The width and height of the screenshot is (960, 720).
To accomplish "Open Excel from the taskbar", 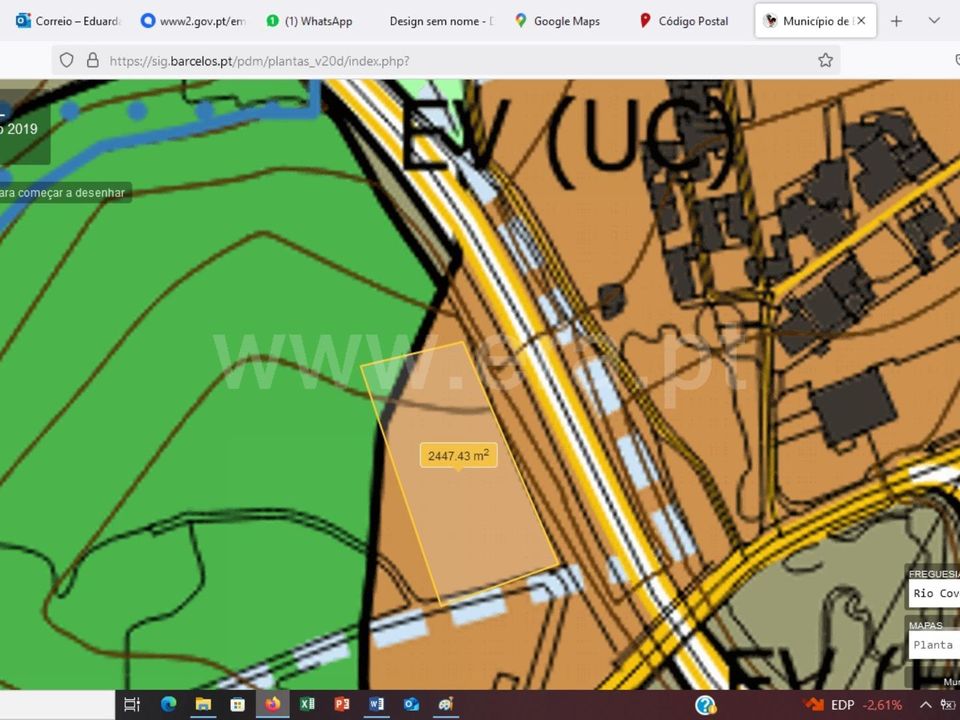I will pos(307,705).
